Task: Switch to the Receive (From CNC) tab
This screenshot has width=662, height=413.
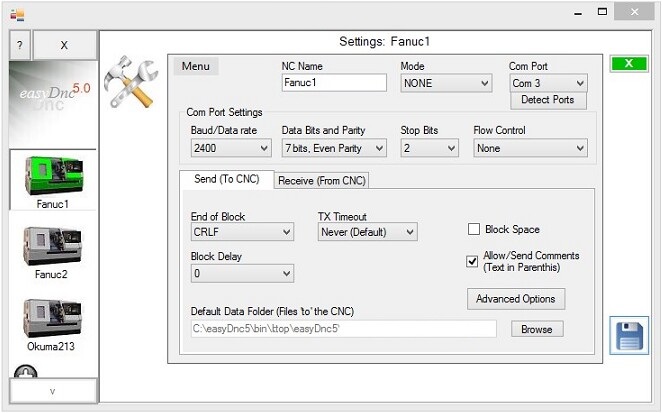Action: point(321,180)
